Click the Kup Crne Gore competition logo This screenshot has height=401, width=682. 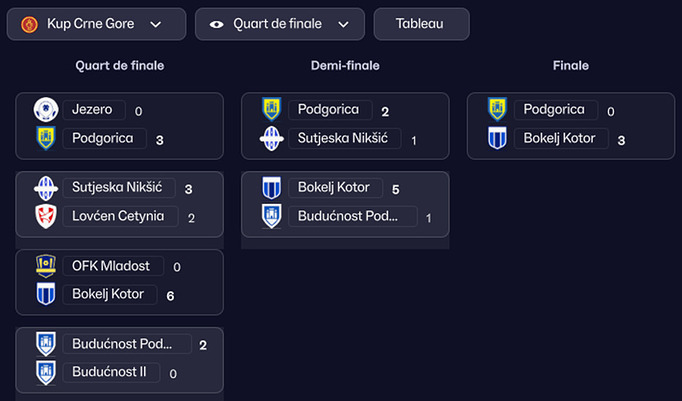pyautogui.click(x=29, y=24)
